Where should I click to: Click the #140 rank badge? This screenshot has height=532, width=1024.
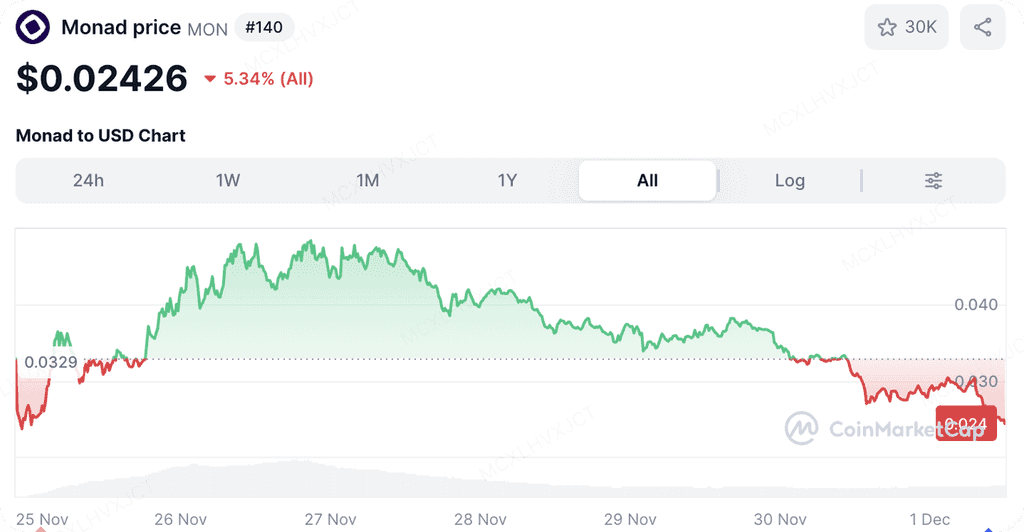coord(264,27)
